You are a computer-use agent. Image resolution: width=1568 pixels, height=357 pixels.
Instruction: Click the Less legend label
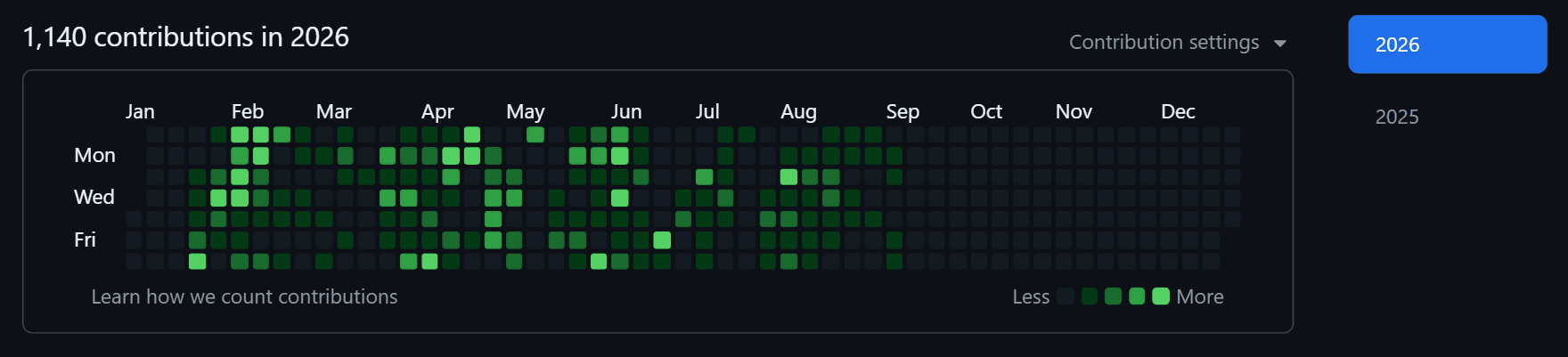pyautogui.click(x=1031, y=296)
